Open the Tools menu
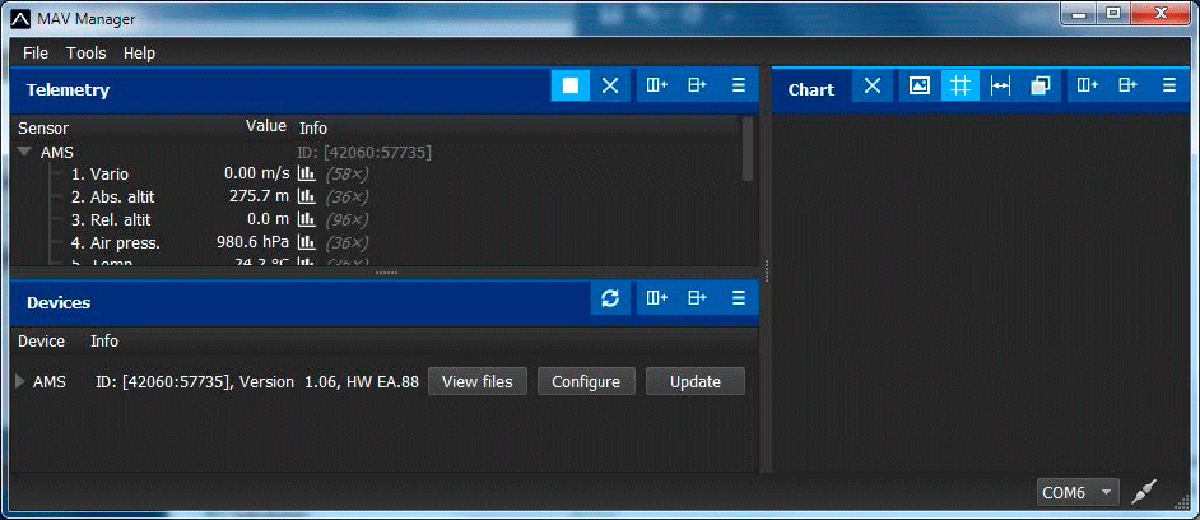The image size is (1200, 520). 86,53
